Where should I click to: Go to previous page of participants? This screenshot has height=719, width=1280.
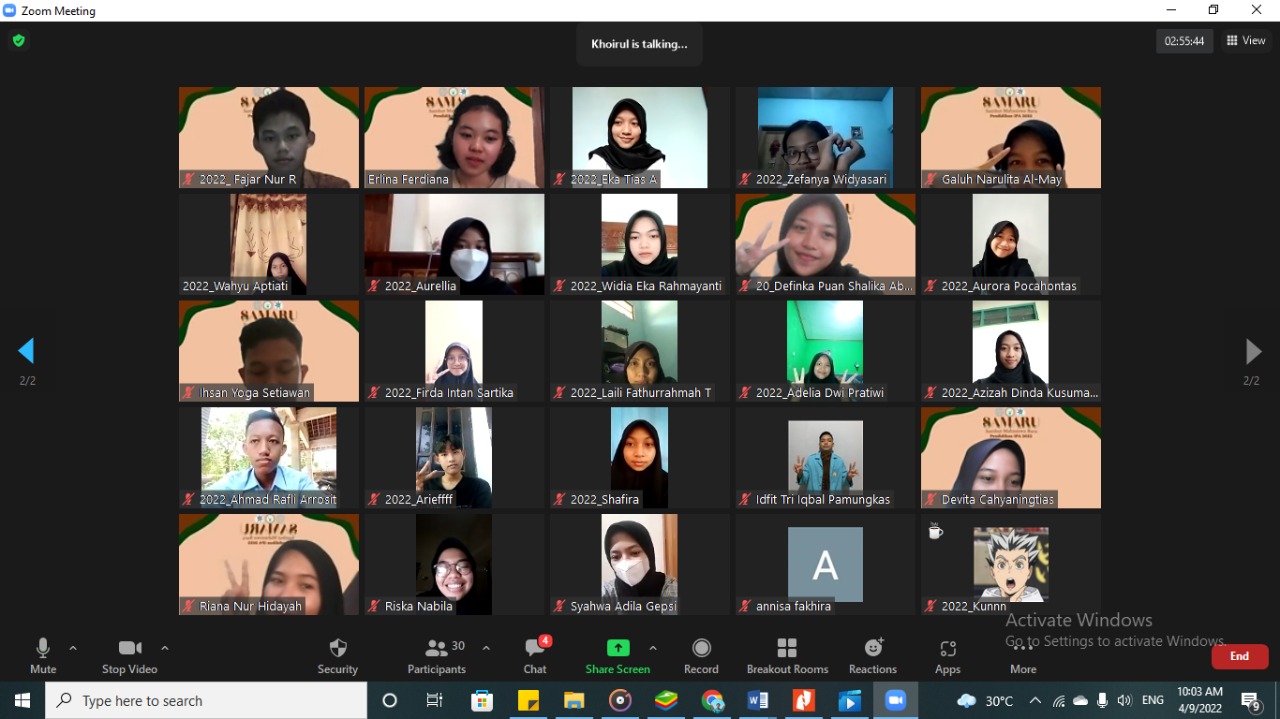[27, 351]
